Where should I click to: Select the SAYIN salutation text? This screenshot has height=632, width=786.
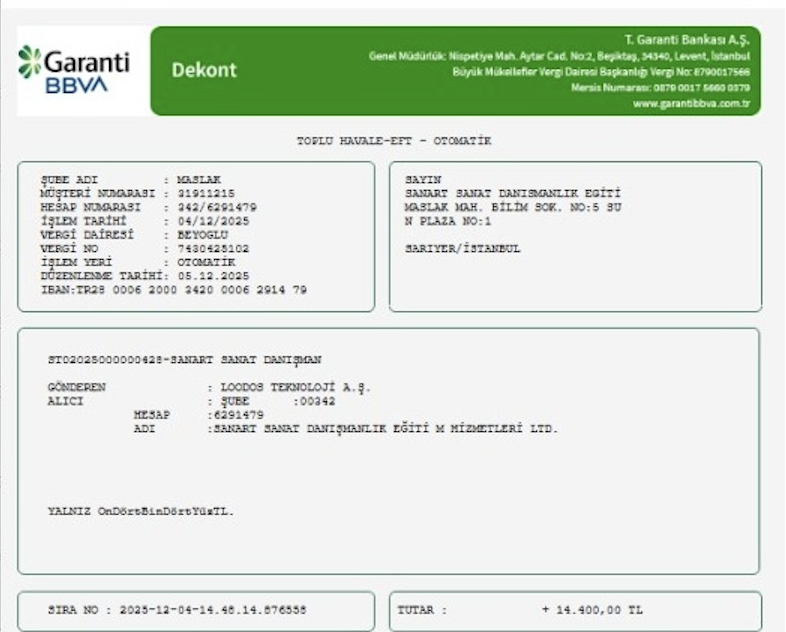click(x=423, y=179)
